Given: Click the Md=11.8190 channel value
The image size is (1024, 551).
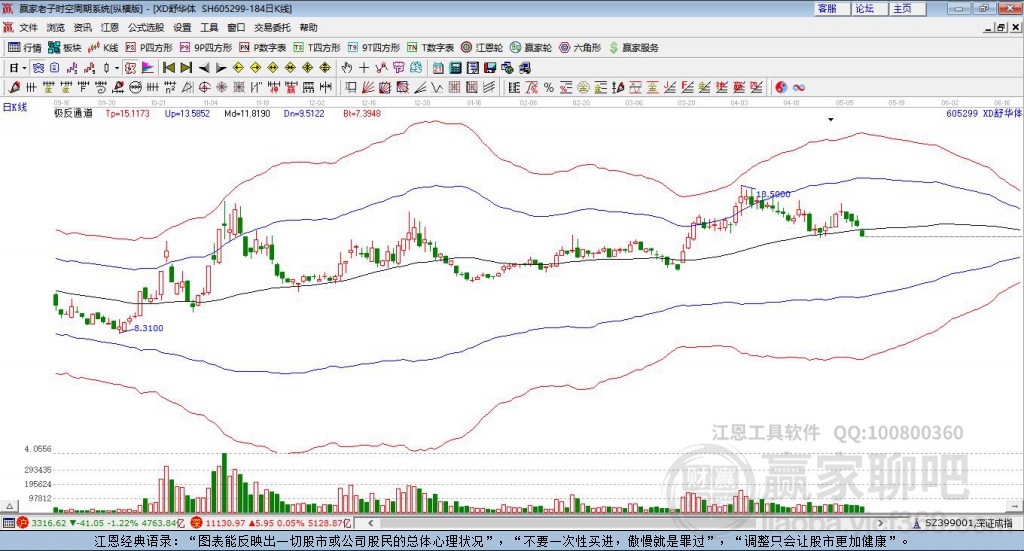Looking at the screenshot, I should pyautogui.click(x=247, y=113).
